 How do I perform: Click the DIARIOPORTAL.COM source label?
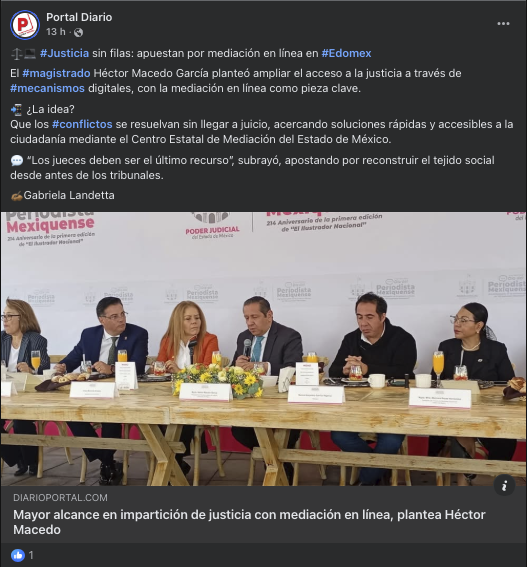[60, 498]
